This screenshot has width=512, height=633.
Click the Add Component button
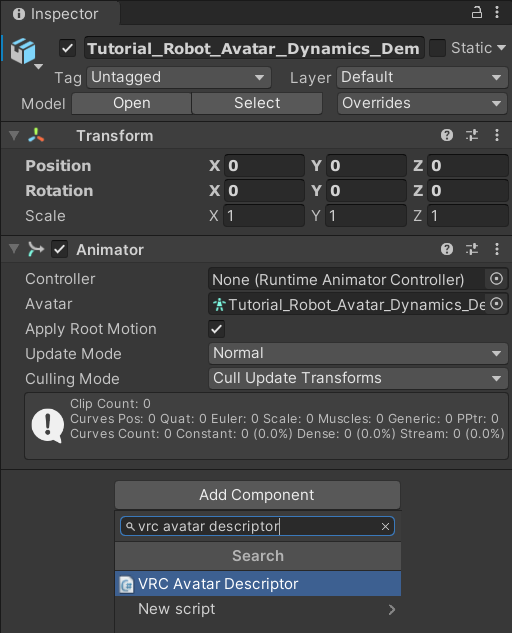[258, 495]
